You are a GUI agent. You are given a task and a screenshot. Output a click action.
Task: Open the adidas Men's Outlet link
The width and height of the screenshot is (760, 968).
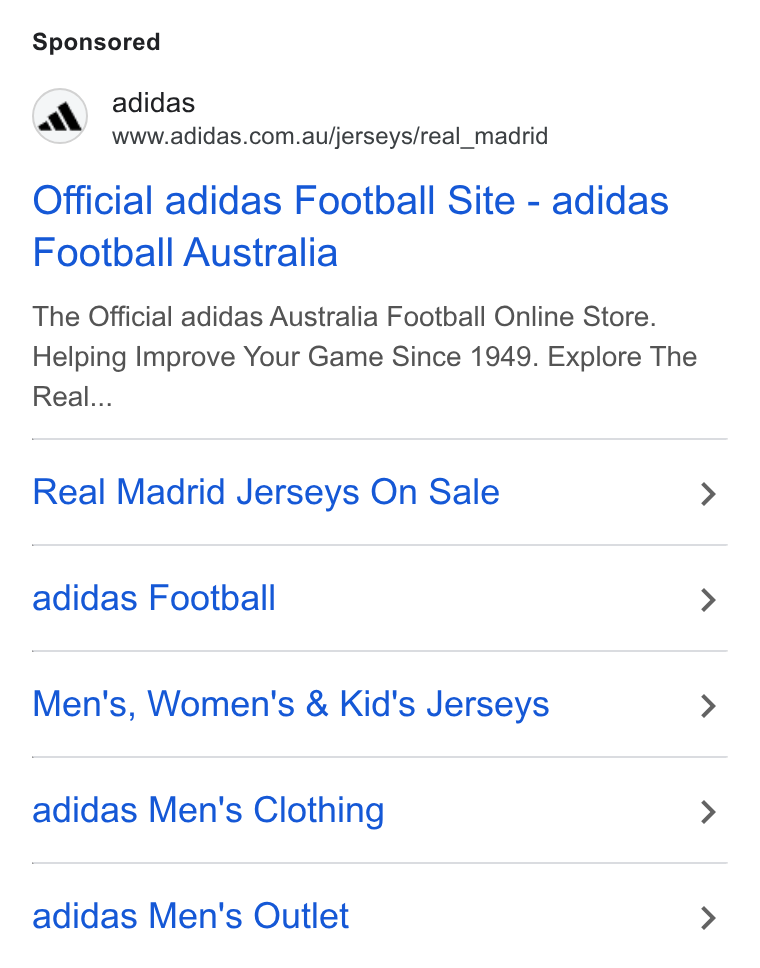click(190, 916)
